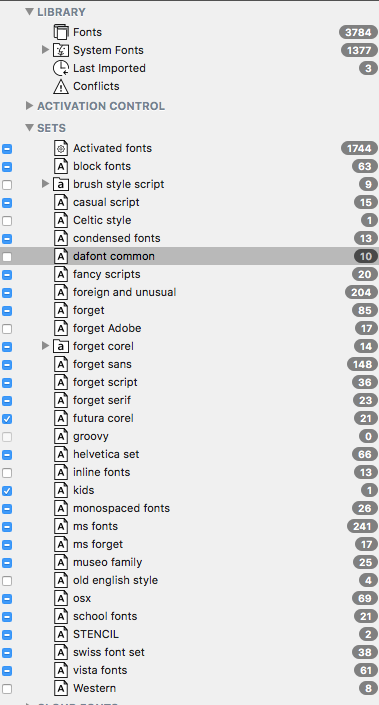
Task: Select the Fonts library icon
Action: 61,32
